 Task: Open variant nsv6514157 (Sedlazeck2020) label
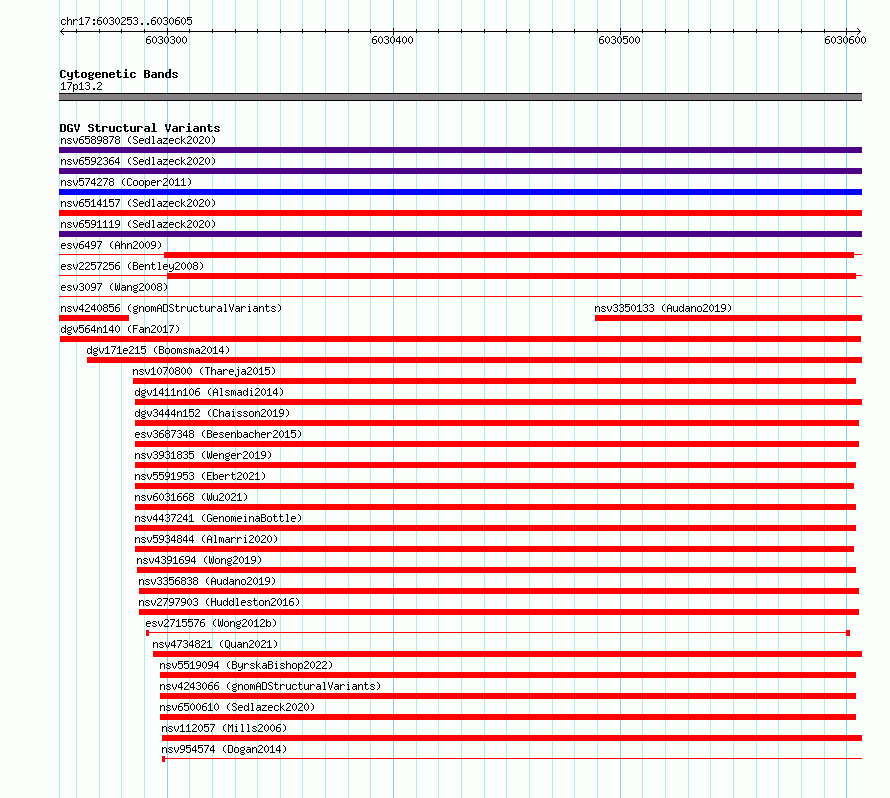pos(138,203)
